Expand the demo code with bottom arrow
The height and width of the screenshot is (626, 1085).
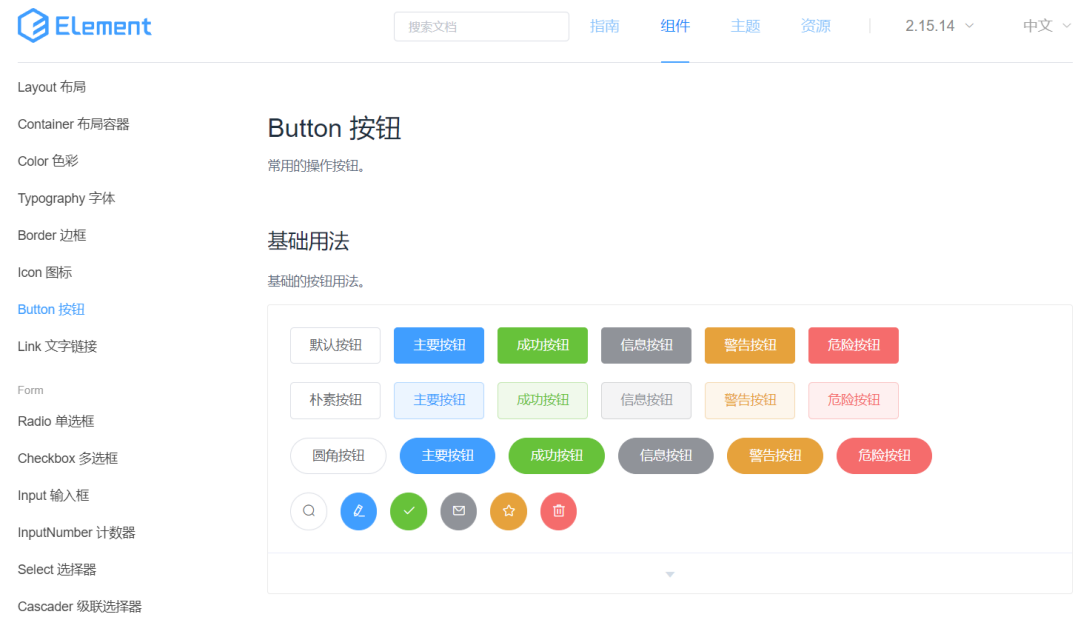[670, 574]
